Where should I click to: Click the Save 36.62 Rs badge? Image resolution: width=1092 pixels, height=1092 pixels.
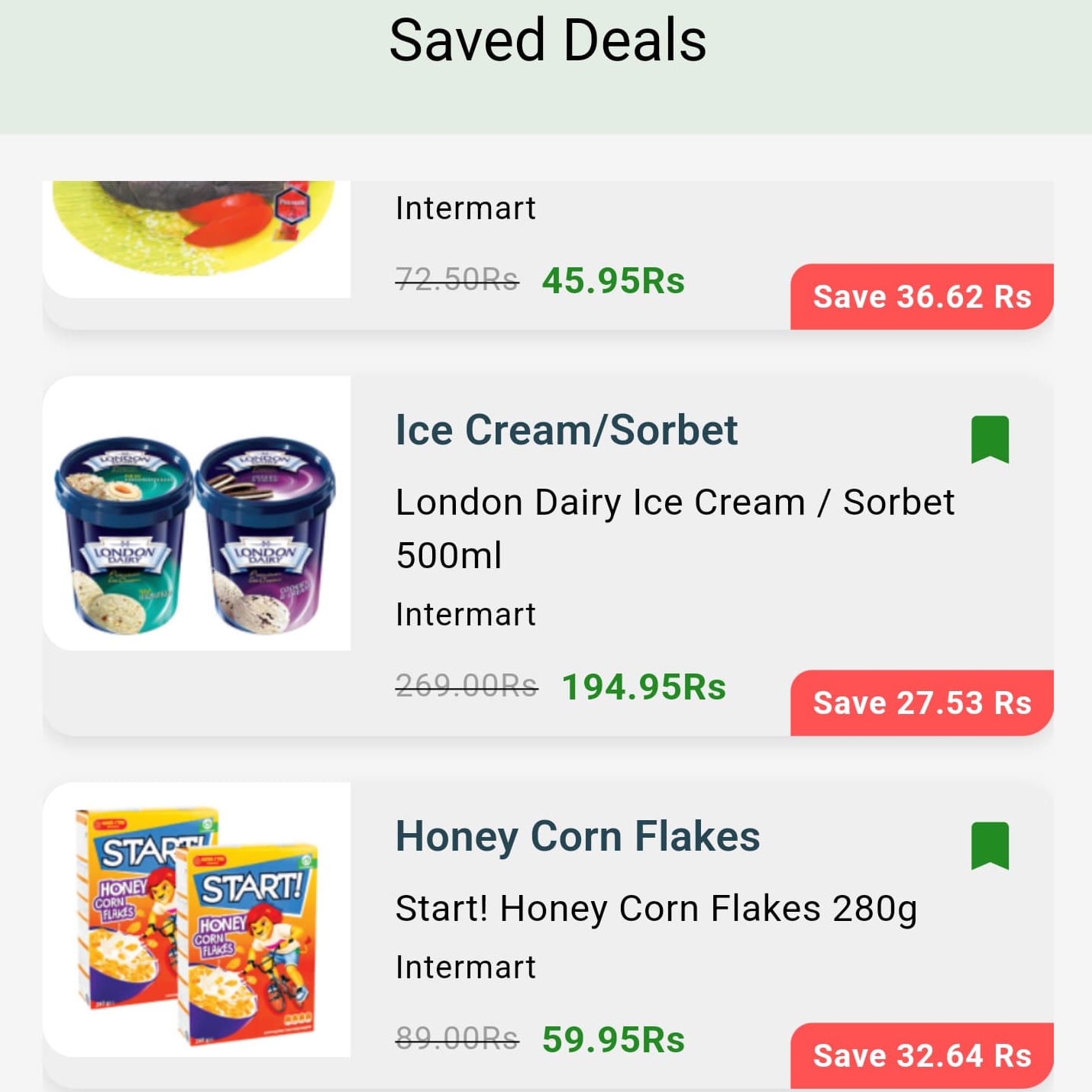pos(920,296)
